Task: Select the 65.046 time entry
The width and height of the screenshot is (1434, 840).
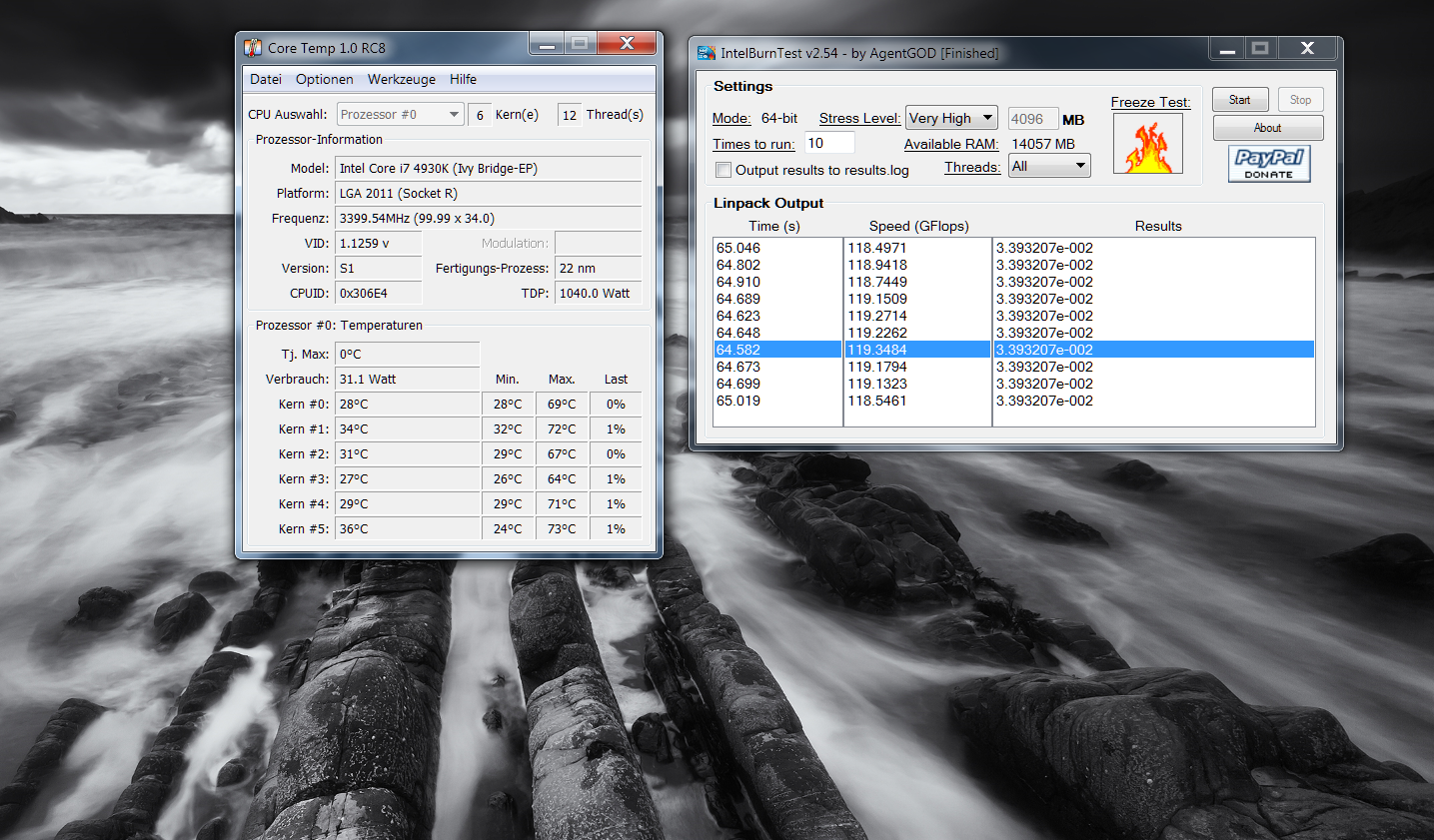Action: coord(738,248)
